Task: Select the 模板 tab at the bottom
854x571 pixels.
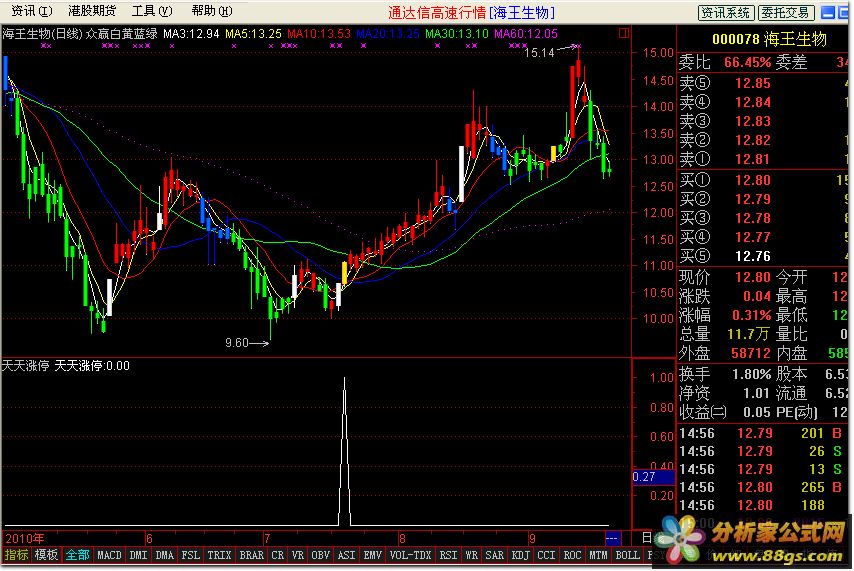Action: (x=46, y=555)
